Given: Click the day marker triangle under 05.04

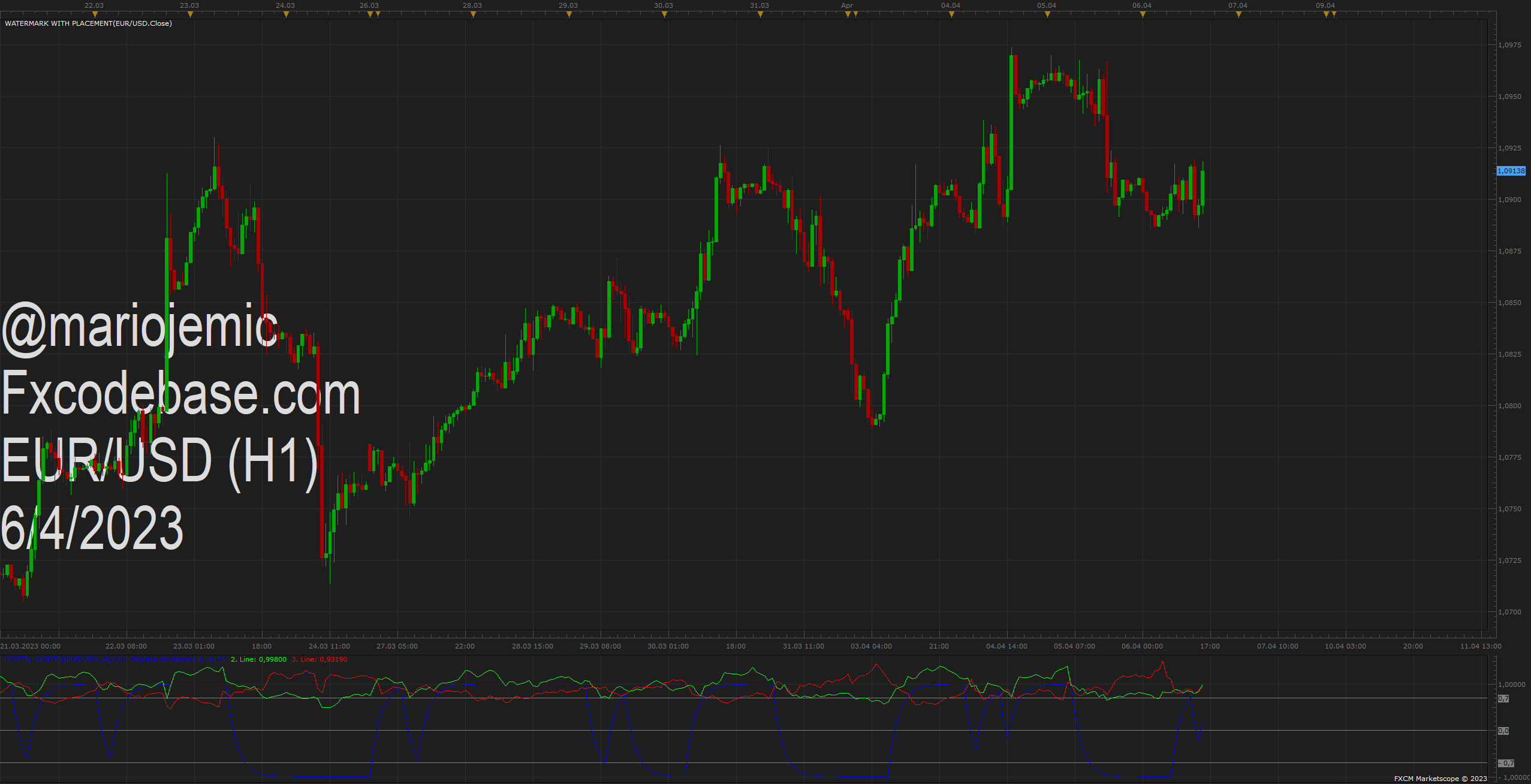Looking at the screenshot, I should 1047,14.
